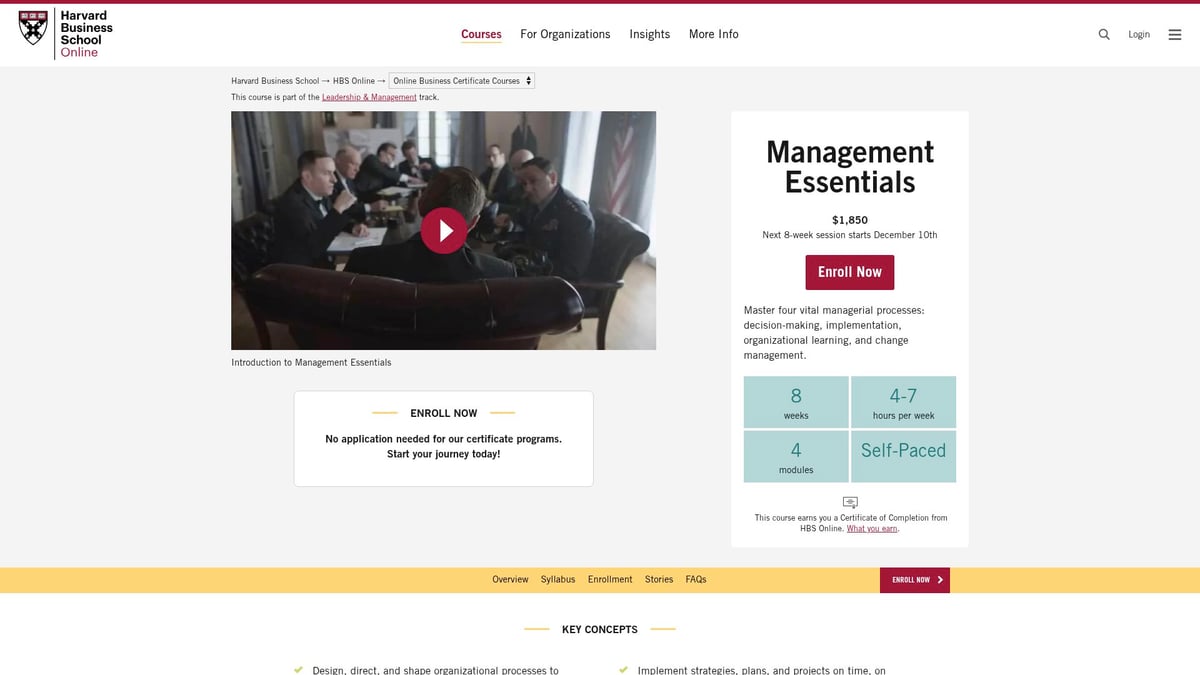Jump to the Syllabus section

tap(558, 580)
